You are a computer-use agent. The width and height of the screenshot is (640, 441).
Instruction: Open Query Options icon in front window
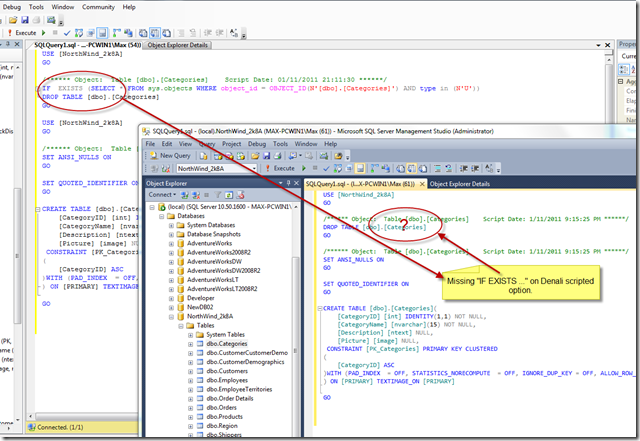click(349, 168)
